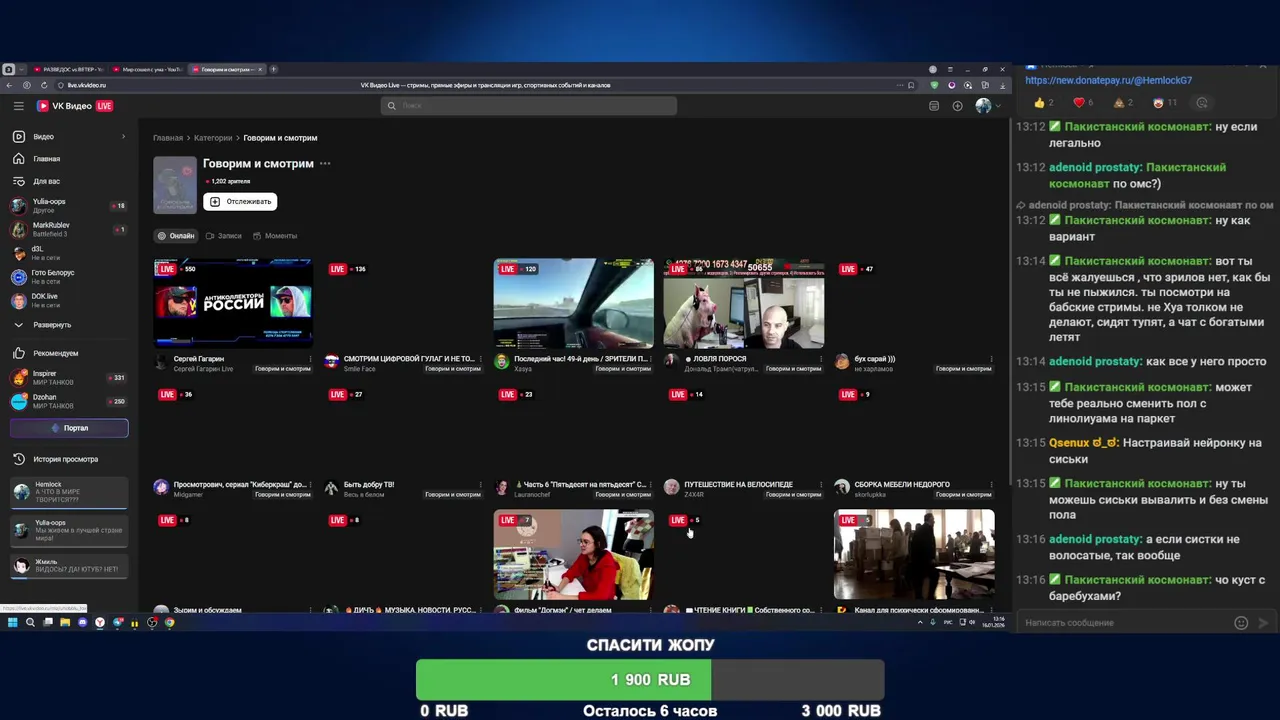Click the VK Видео LIVE logo

[x=75, y=106]
